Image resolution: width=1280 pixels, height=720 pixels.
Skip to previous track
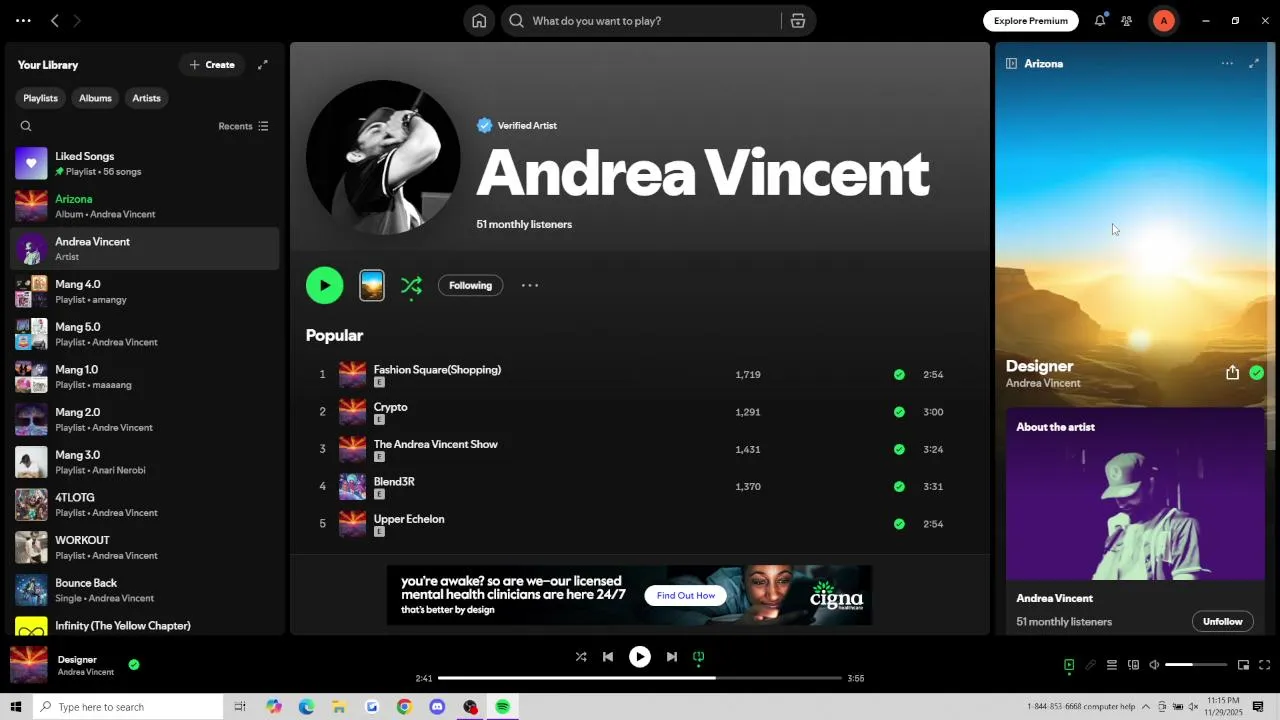pos(608,657)
